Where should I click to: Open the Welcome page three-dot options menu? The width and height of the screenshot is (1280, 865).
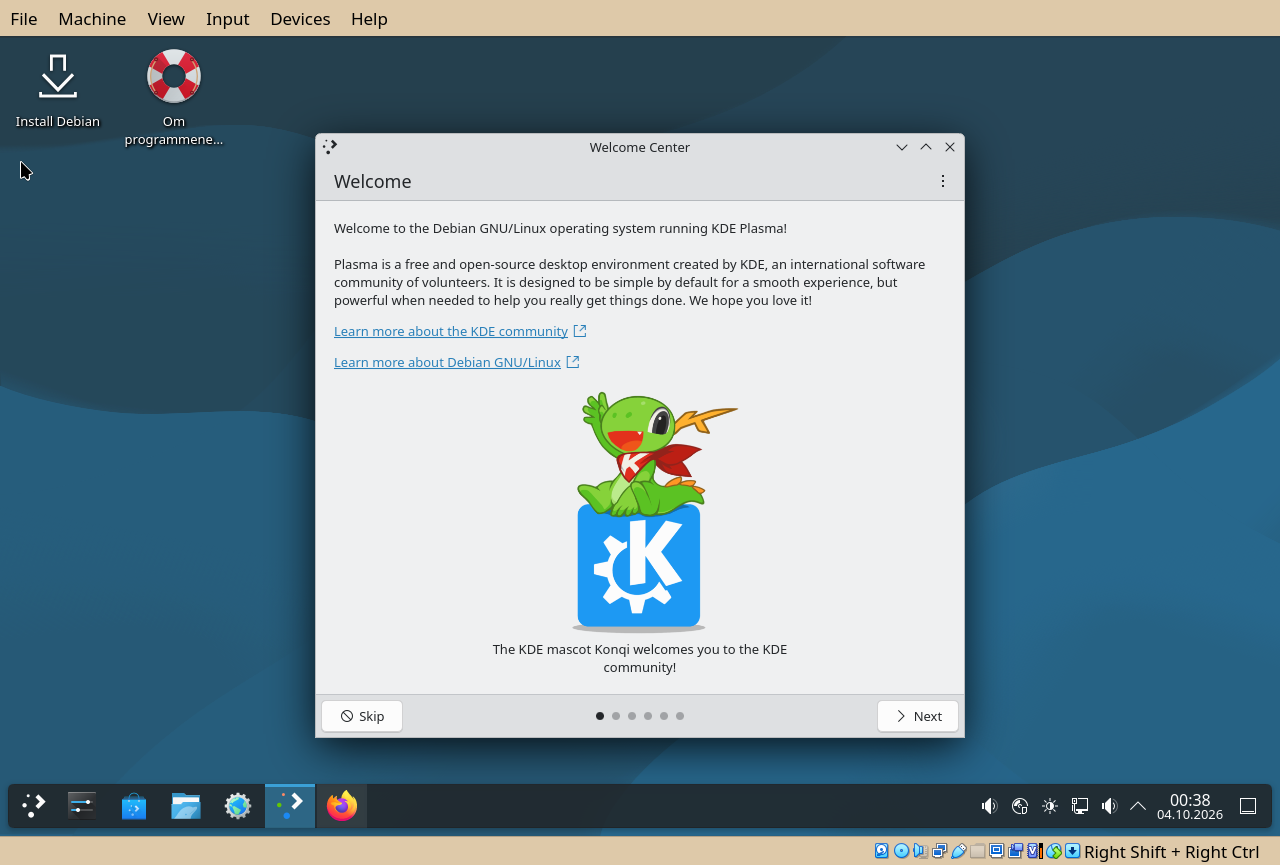point(943,181)
